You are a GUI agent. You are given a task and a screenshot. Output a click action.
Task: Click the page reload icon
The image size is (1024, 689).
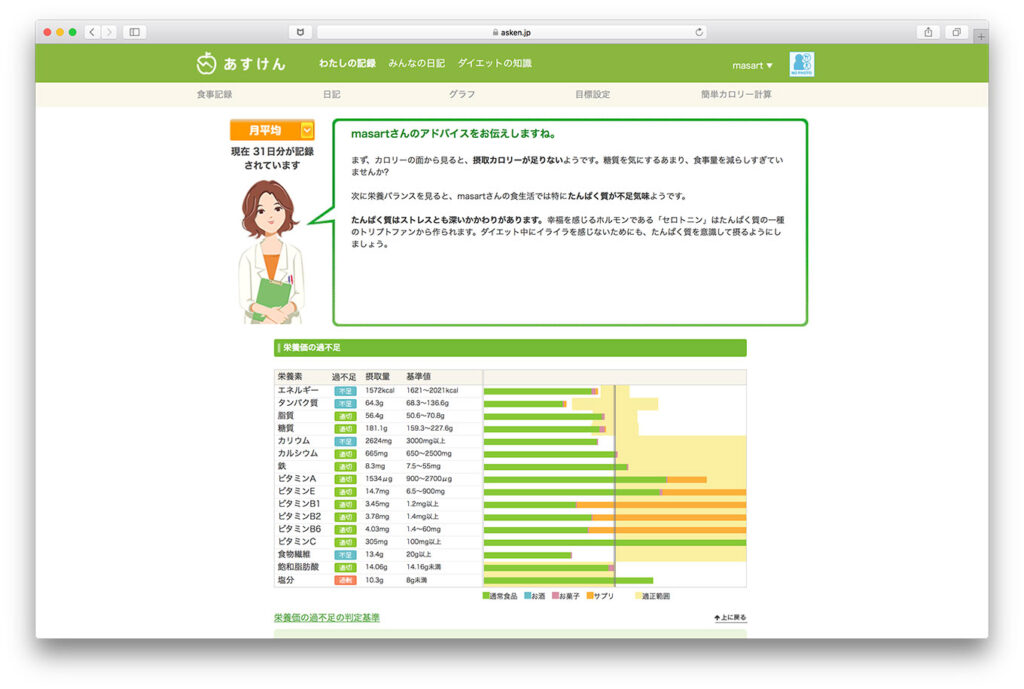[x=699, y=32]
